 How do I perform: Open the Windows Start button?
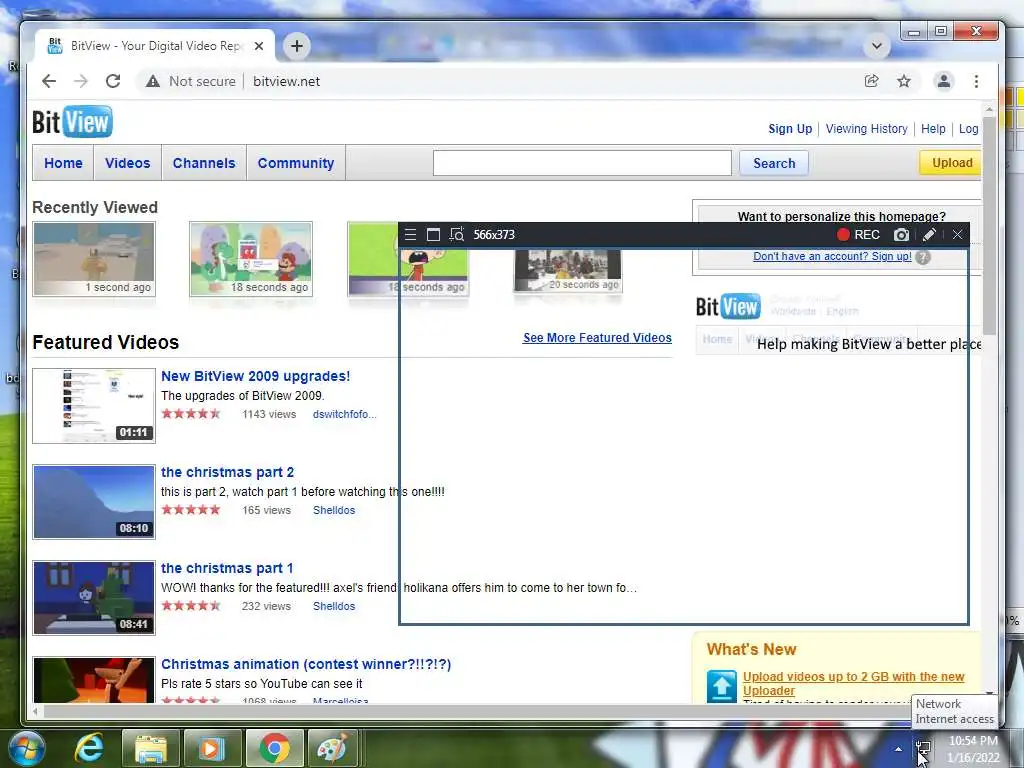pos(26,748)
